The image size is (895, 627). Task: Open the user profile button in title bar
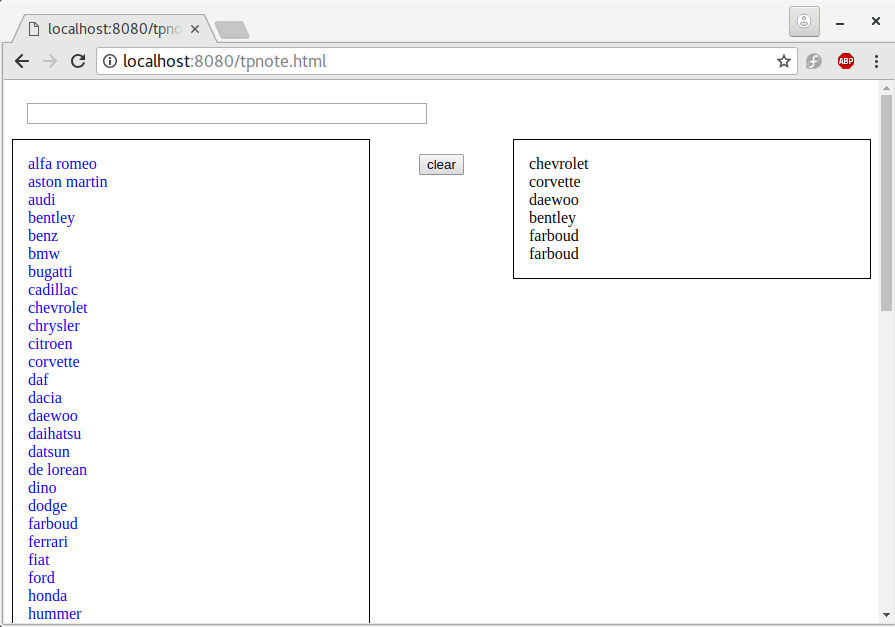pos(804,22)
